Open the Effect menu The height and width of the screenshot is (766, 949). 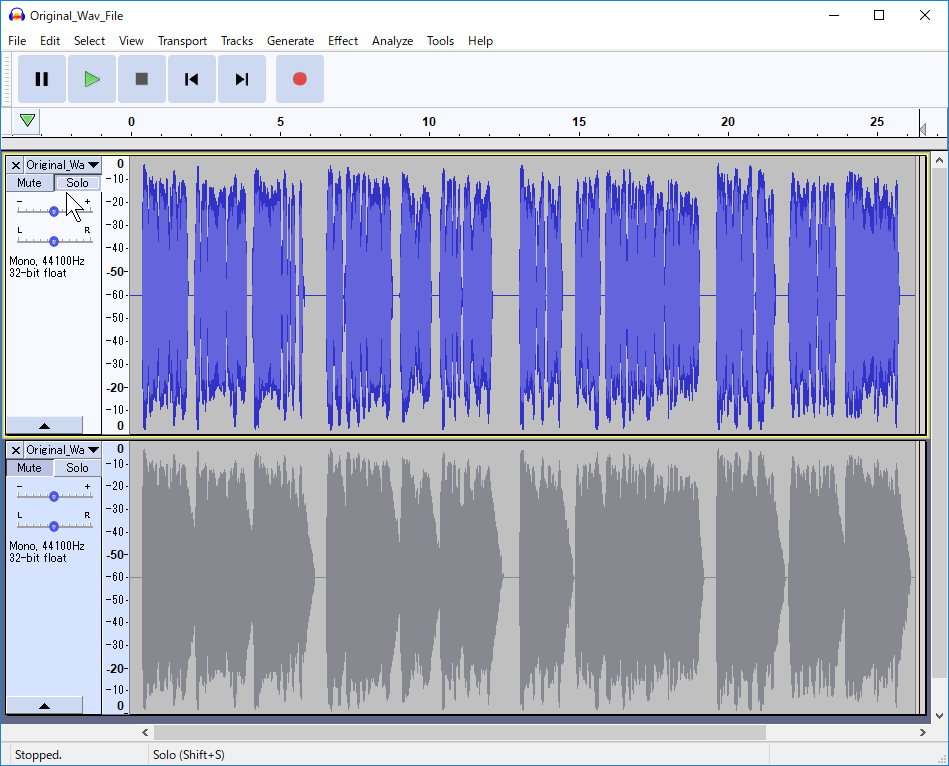(x=343, y=41)
